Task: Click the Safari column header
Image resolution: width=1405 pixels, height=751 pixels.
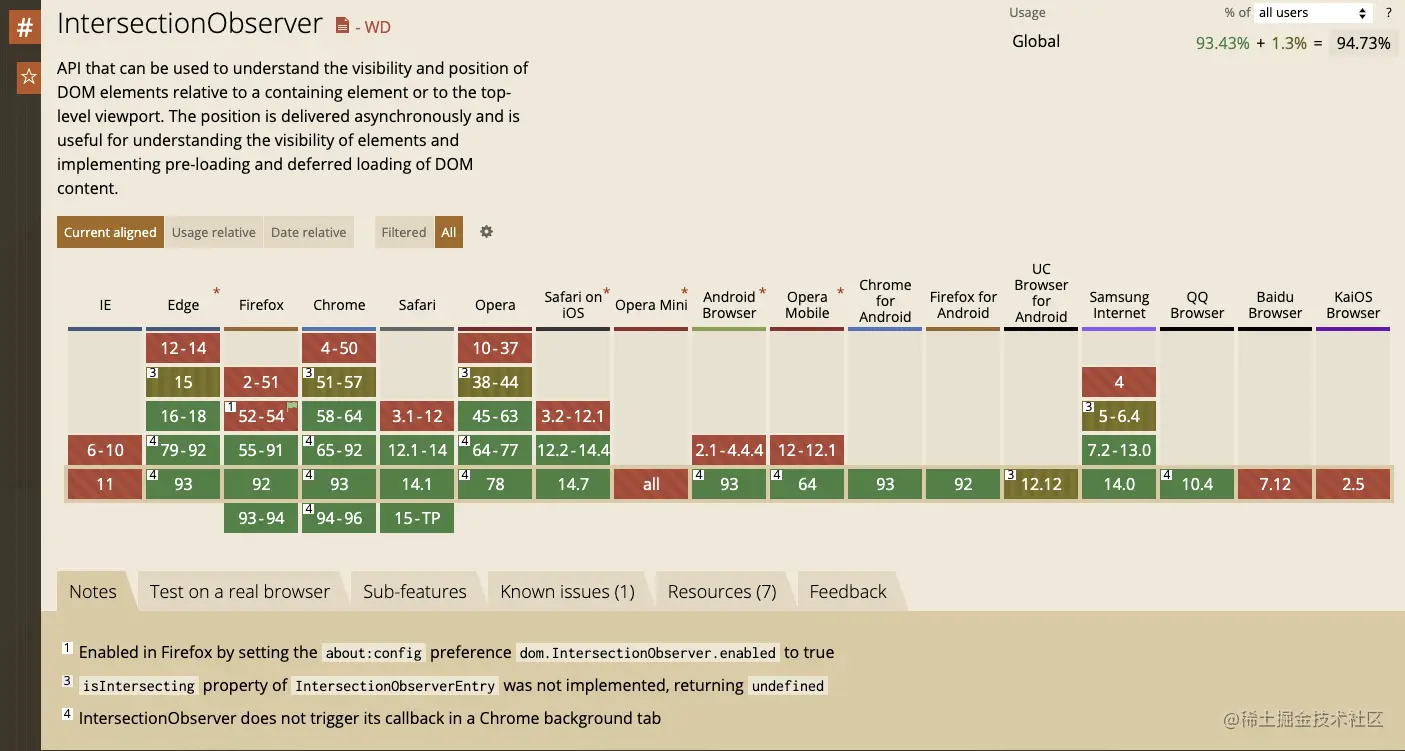Action: (x=417, y=305)
